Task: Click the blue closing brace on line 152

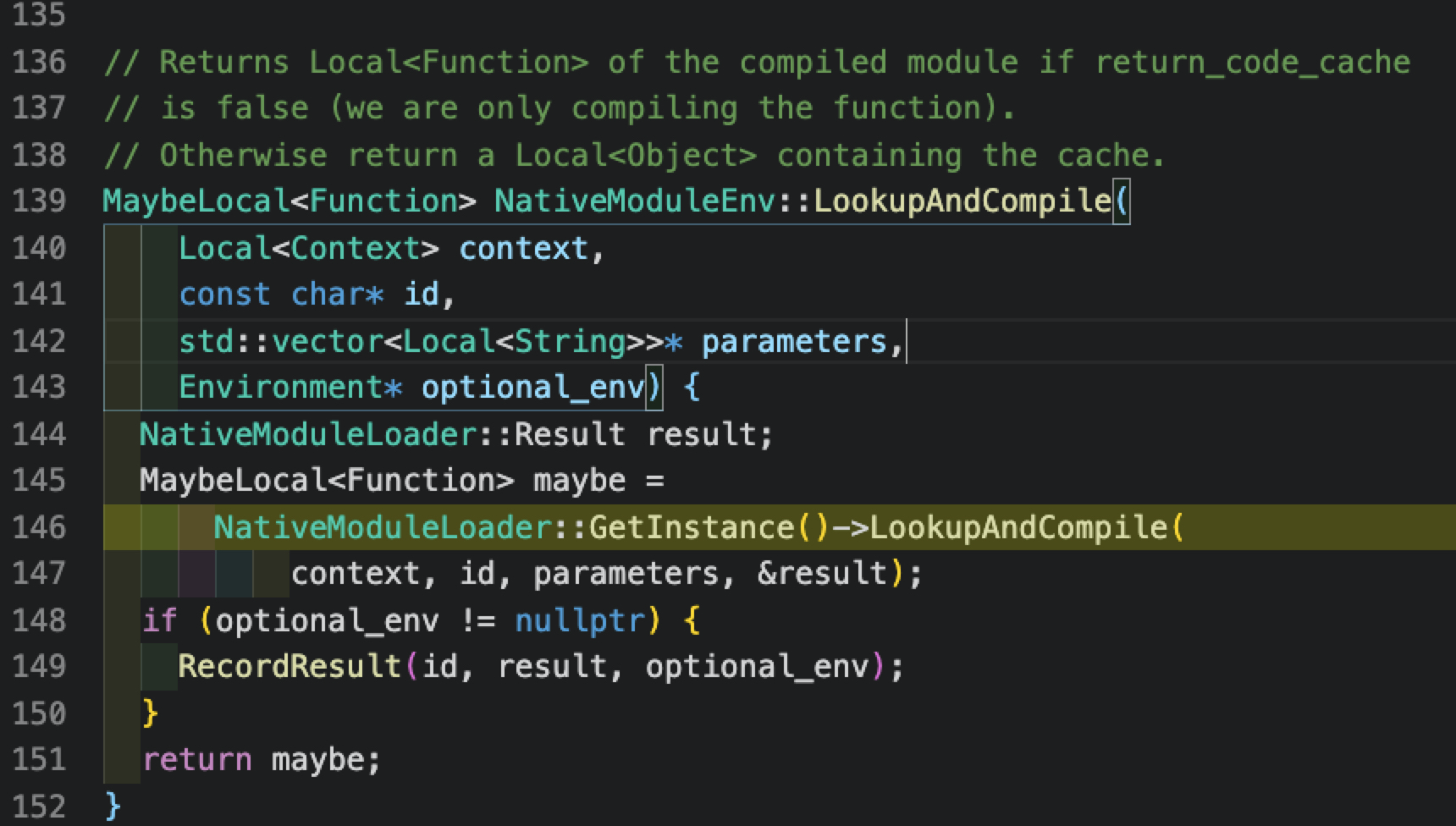Action: point(113,807)
